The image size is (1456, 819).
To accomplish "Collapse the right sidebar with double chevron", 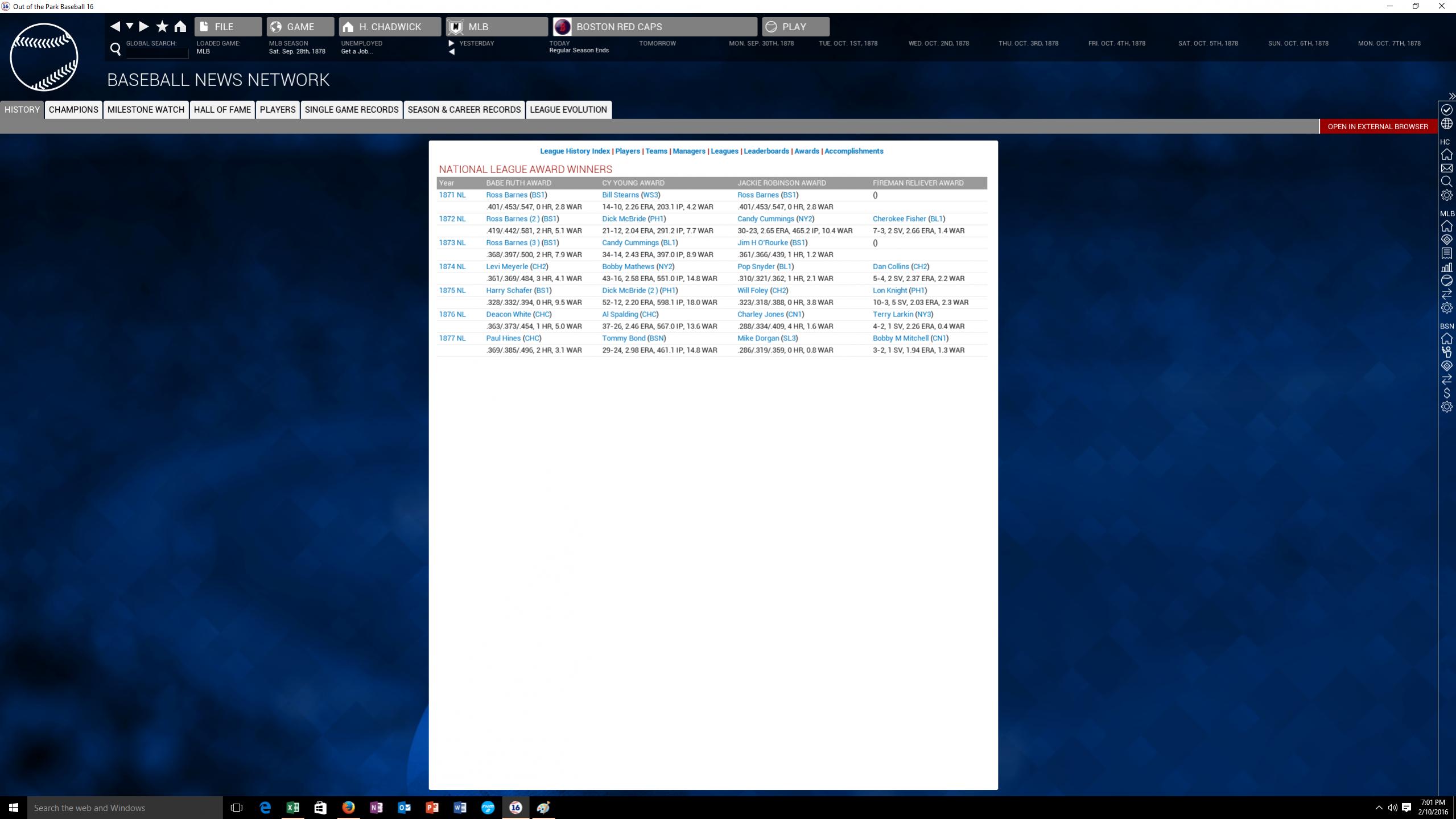I will tap(1451, 96).
